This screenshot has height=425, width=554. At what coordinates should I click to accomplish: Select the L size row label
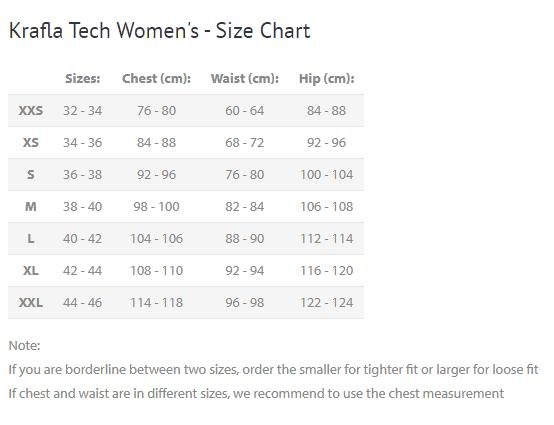31,239
